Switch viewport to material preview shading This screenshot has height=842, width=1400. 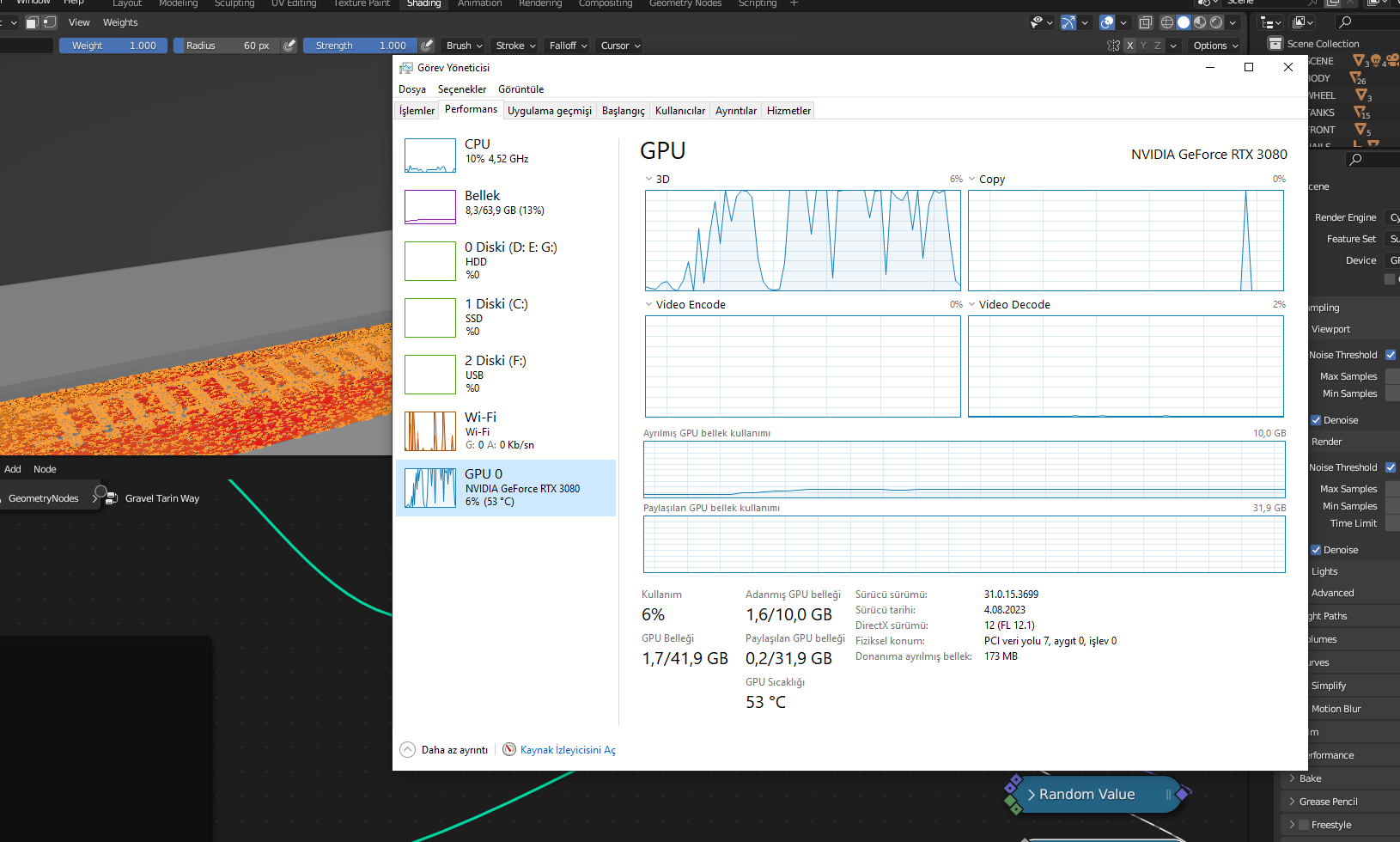point(1200,22)
